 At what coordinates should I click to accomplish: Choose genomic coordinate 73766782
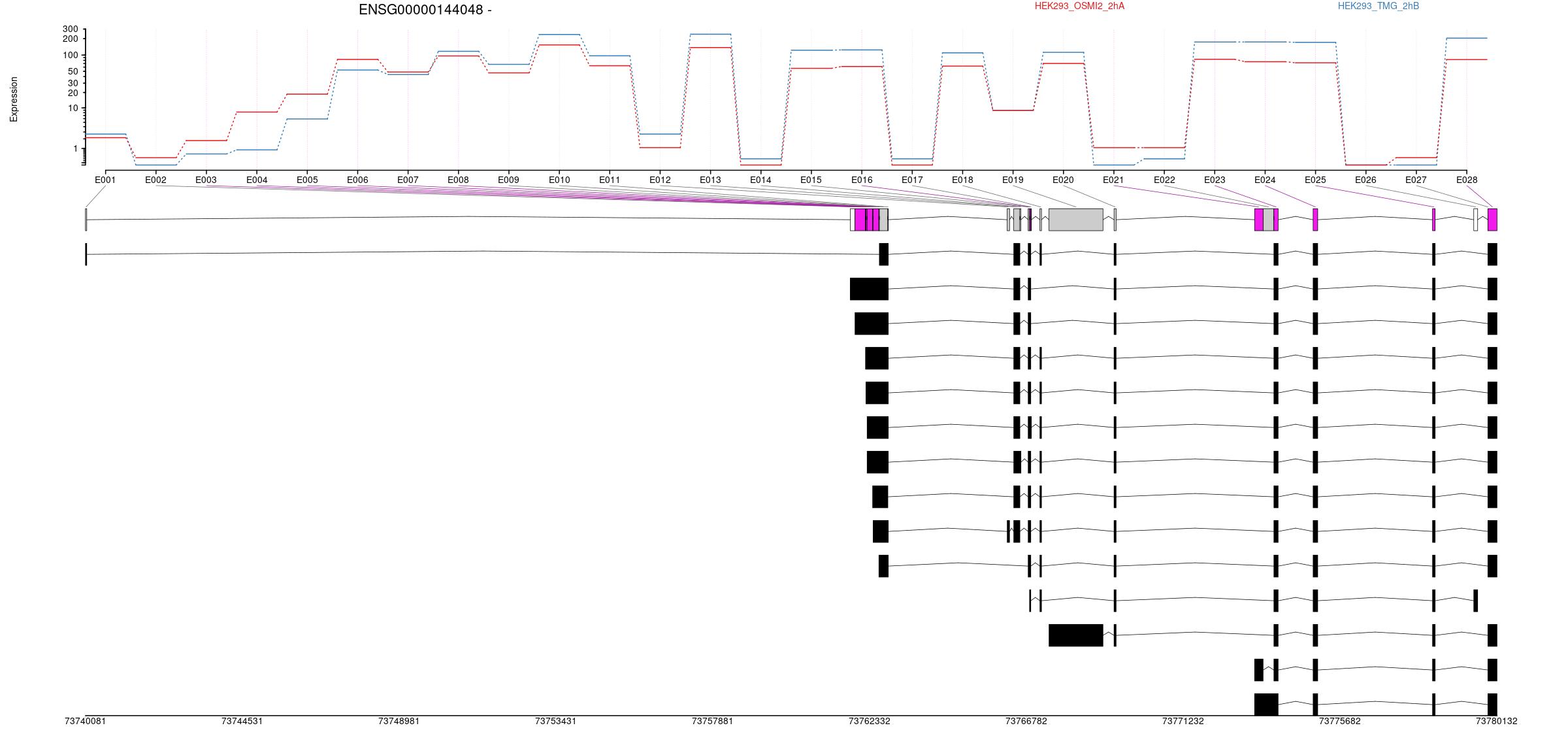pyautogui.click(x=1026, y=722)
